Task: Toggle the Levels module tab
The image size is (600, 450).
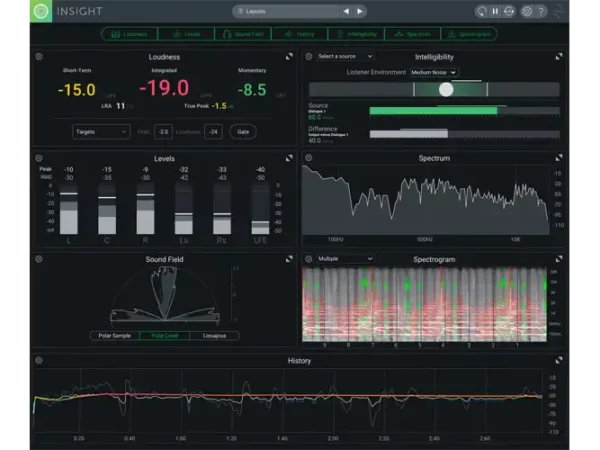Action: coord(186,34)
